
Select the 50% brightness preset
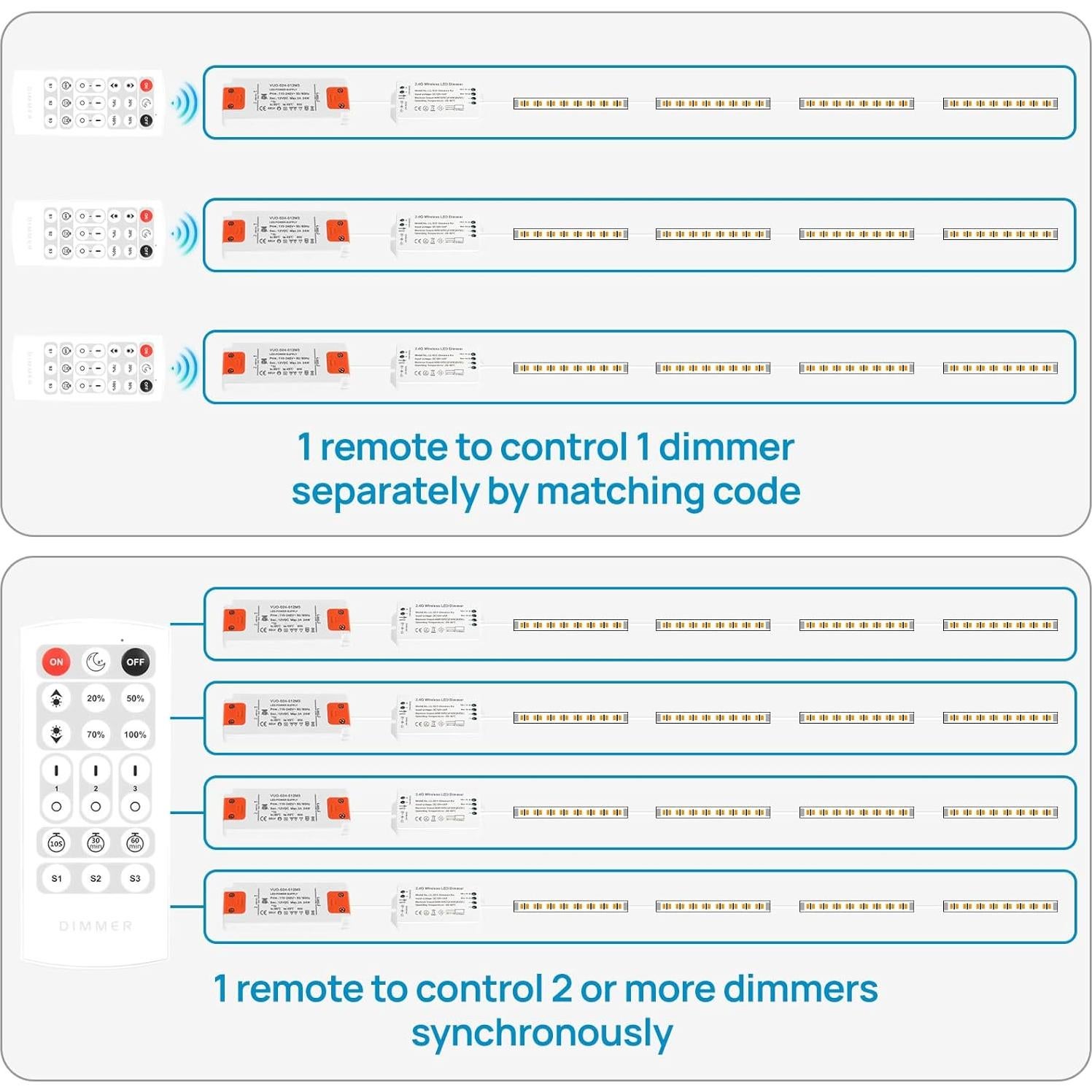[x=135, y=698]
